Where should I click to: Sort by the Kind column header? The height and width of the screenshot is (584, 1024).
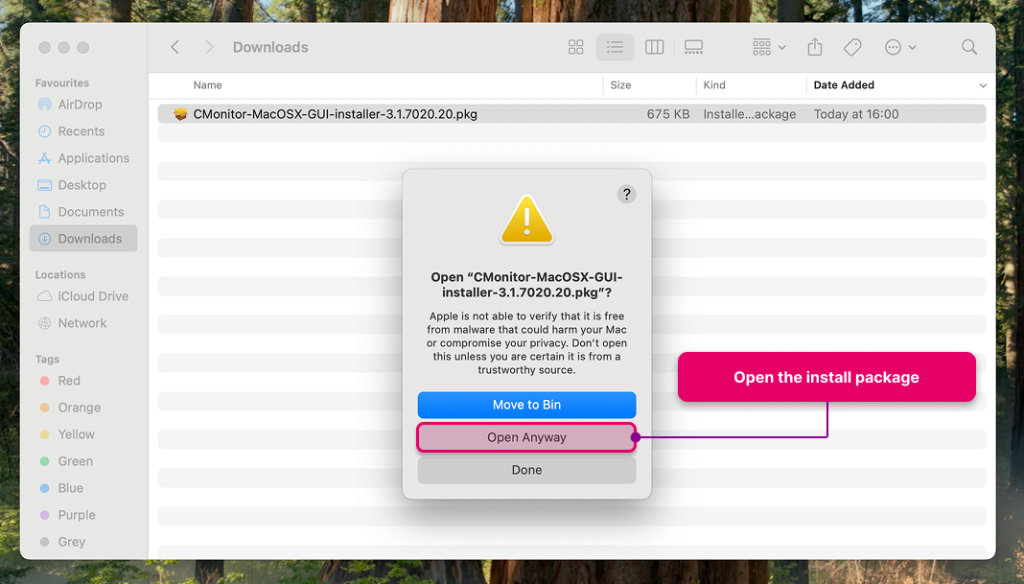714,85
